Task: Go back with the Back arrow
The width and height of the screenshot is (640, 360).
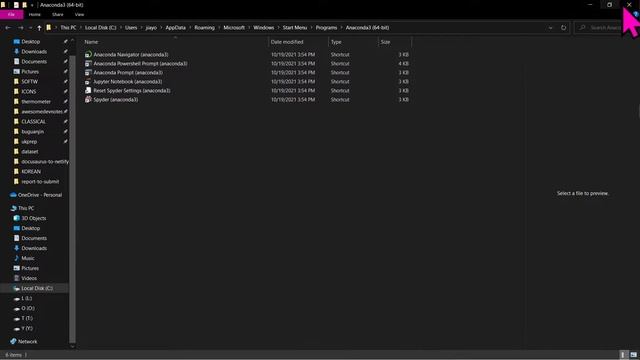Action: [x=8, y=28]
